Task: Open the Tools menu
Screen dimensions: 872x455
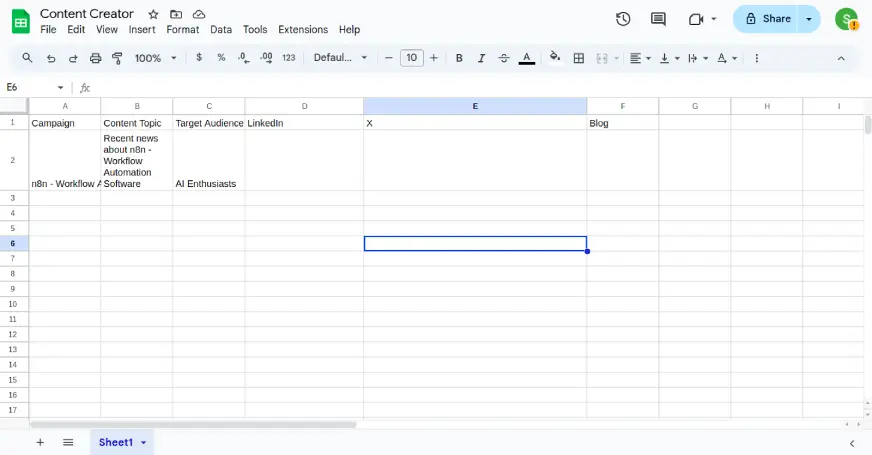Action: coord(255,29)
